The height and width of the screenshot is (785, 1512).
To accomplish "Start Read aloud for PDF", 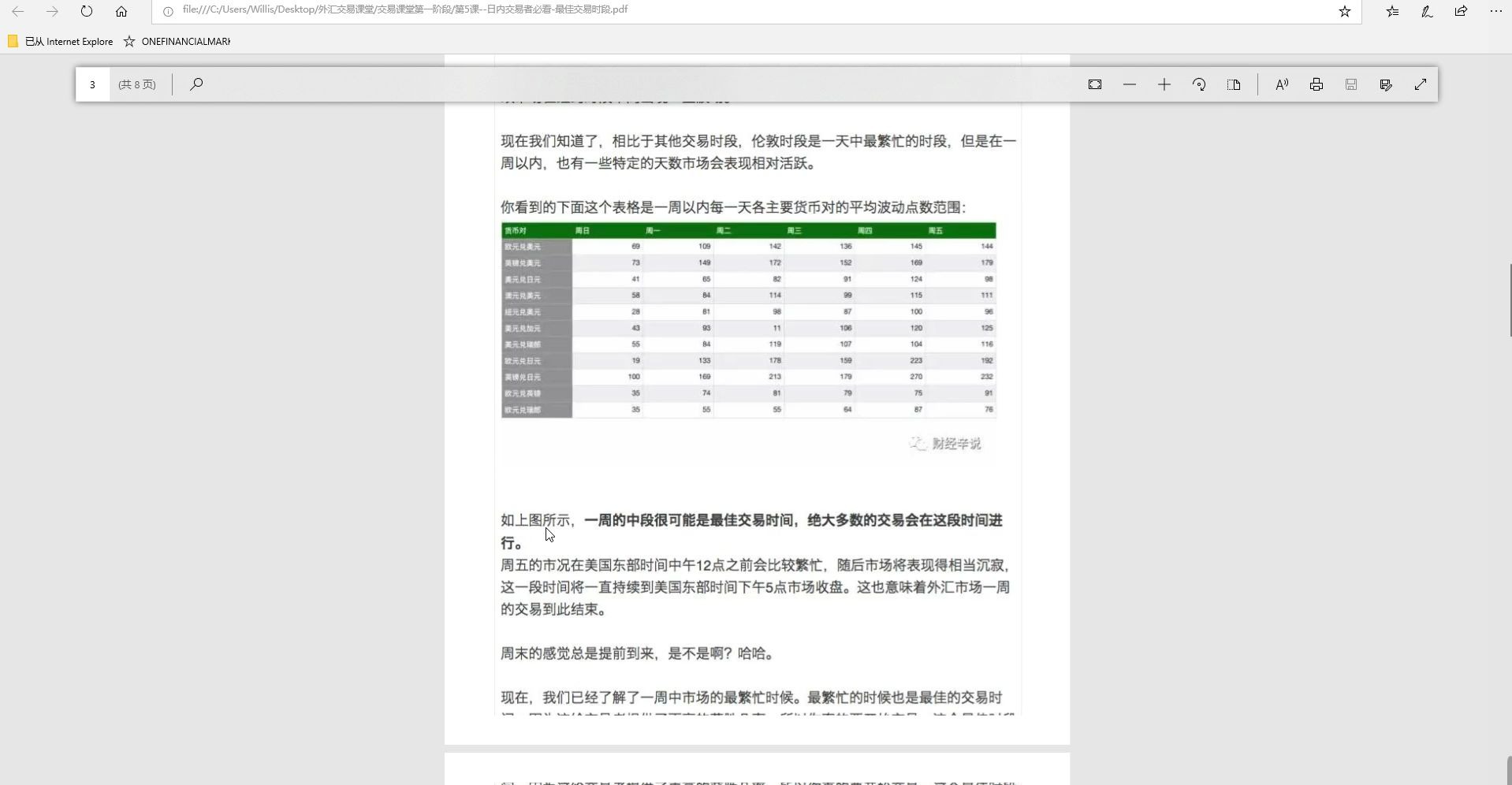I will [x=1282, y=84].
